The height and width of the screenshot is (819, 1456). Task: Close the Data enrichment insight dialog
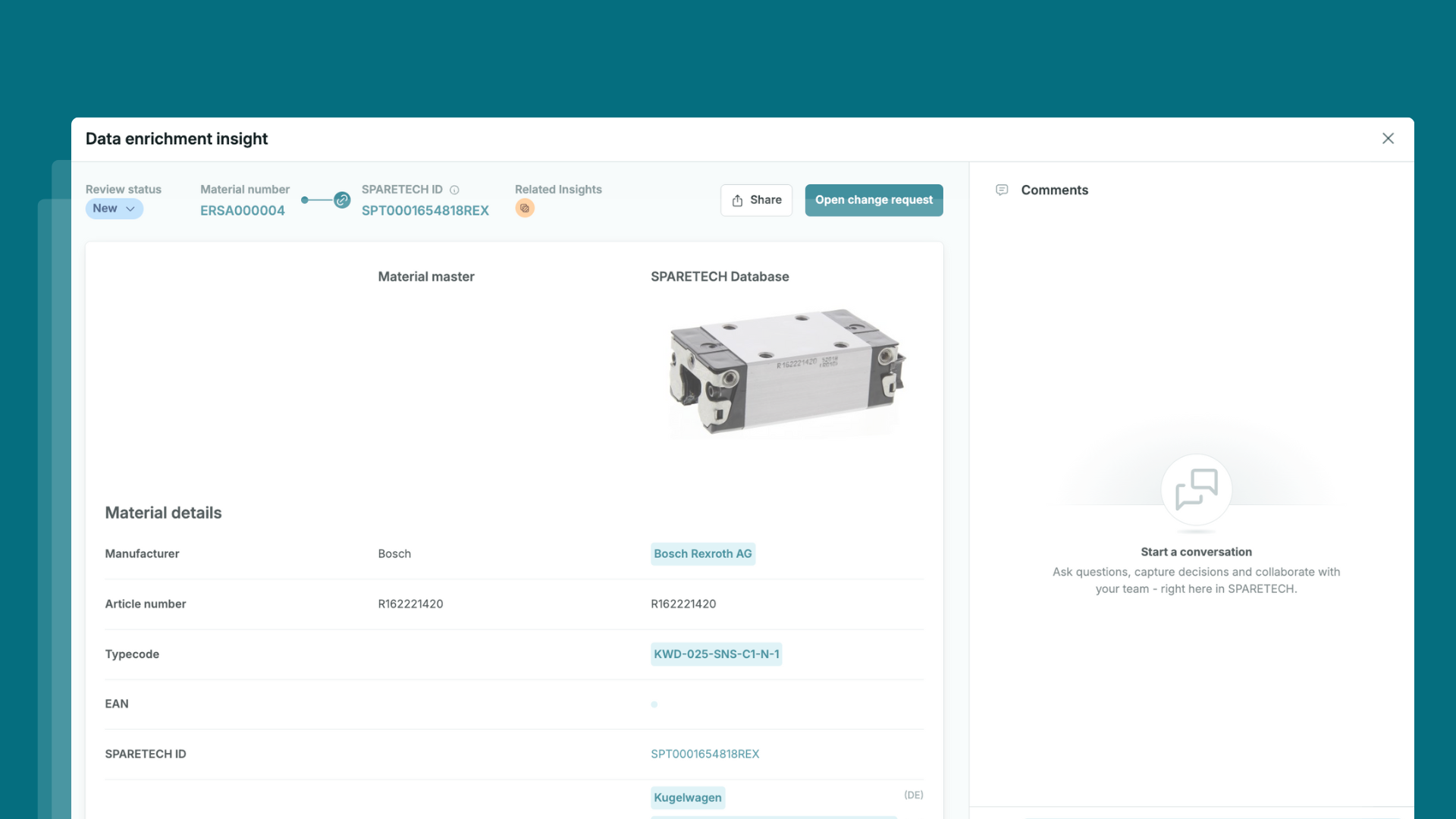1388,138
